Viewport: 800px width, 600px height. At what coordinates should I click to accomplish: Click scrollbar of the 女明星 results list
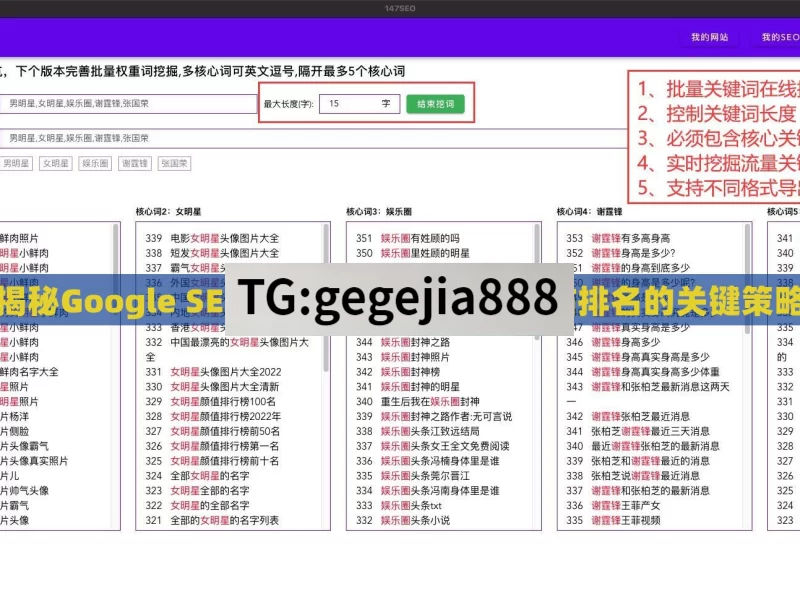326,298
